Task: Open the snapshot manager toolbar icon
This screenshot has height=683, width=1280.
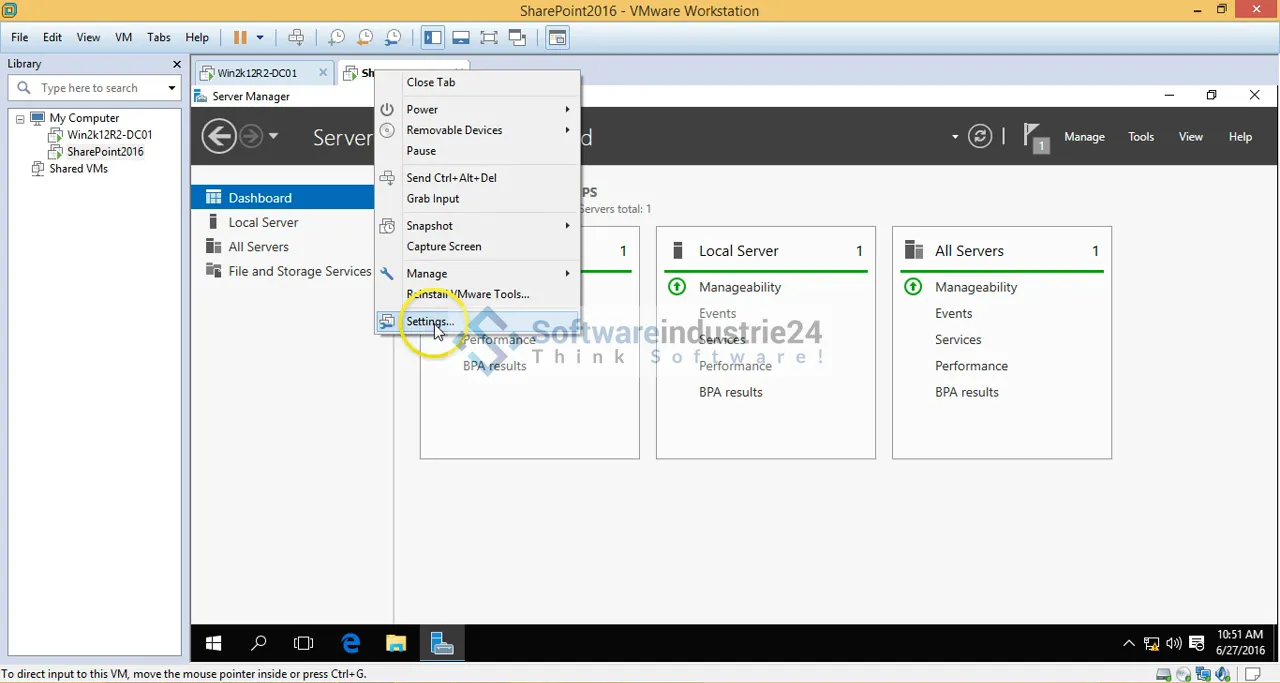Action: pos(393,38)
